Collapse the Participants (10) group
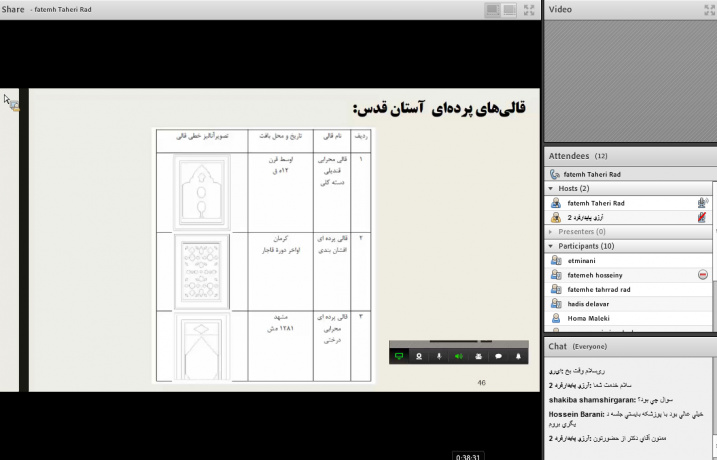Viewport: 717px width, 460px height. [551, 246]
